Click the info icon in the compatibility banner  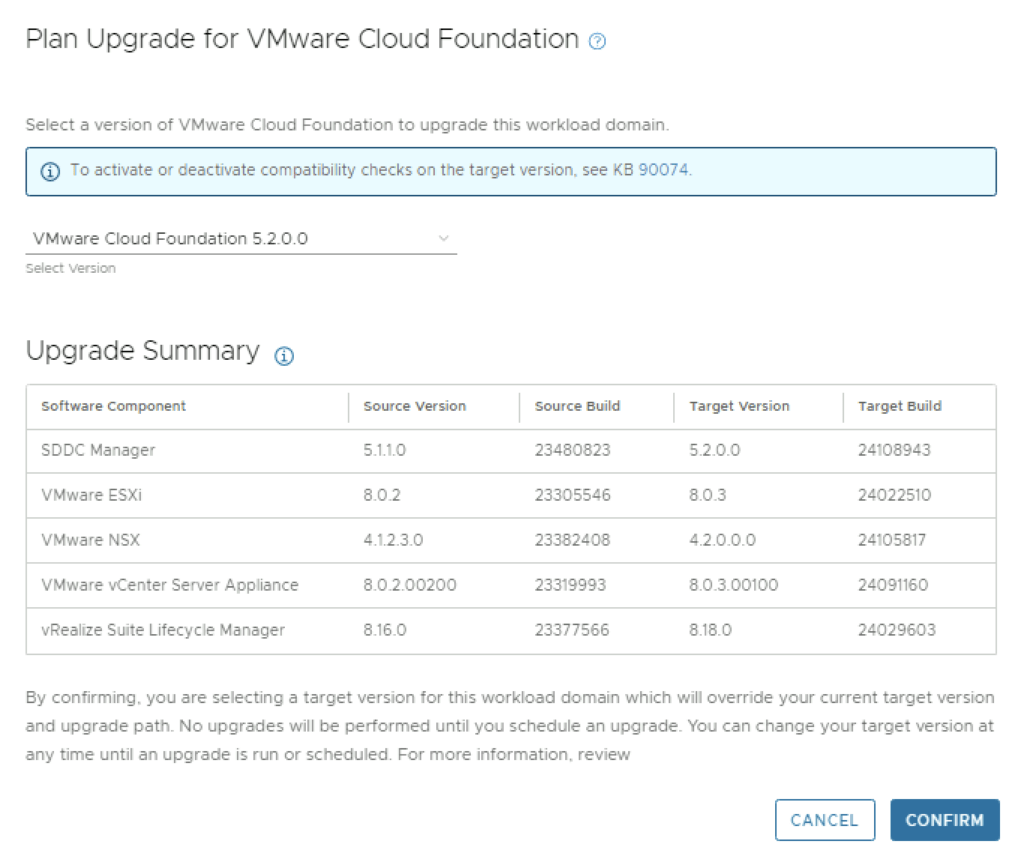point(50,171)
